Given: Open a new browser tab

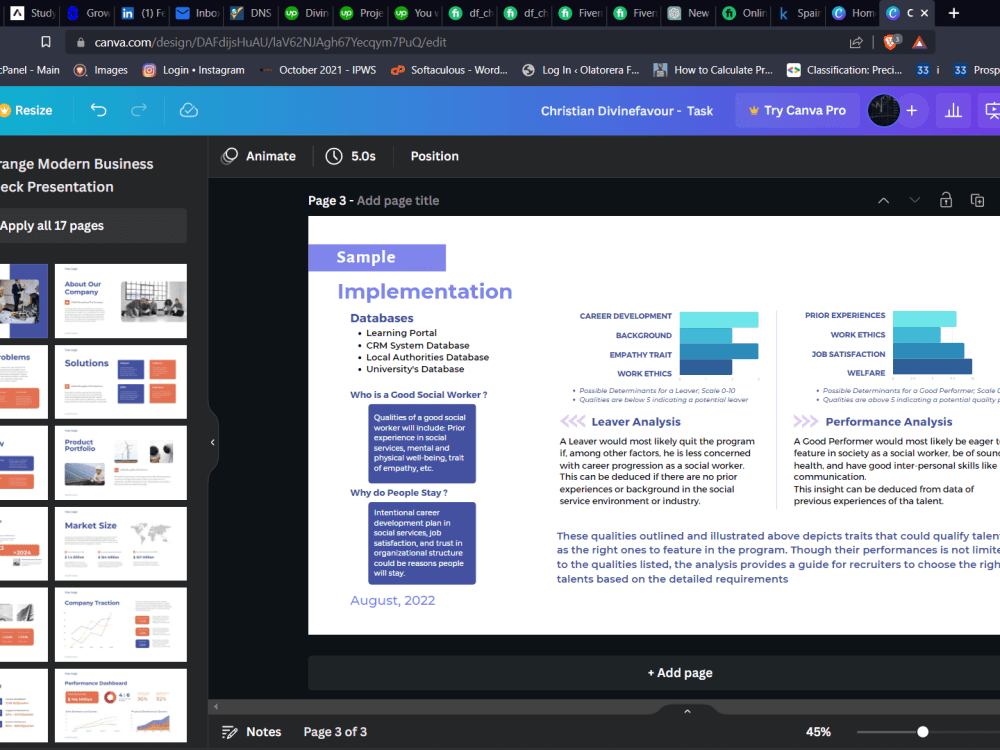Looking at the screenshot, I should coord(953,13).
